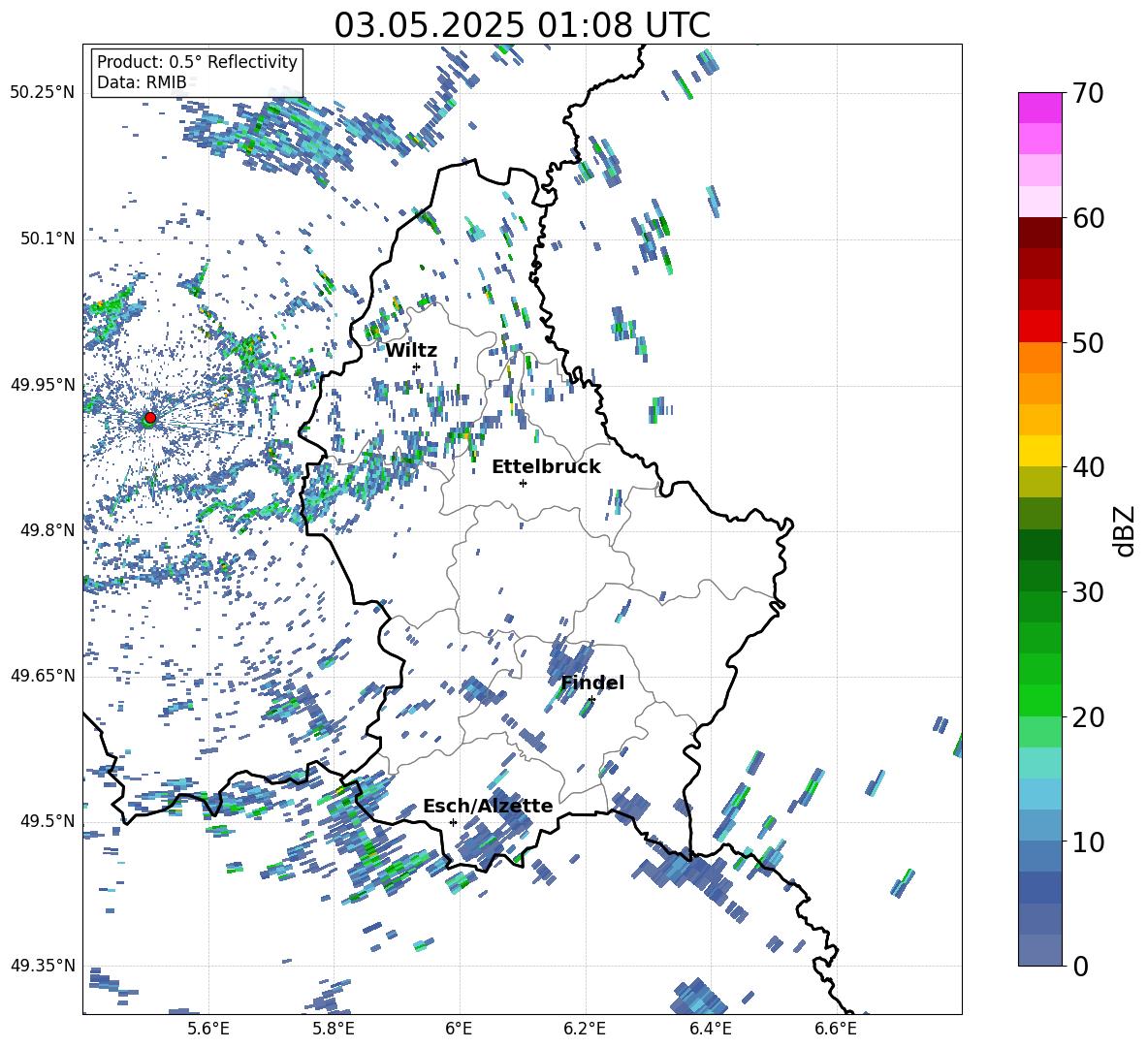
Task: Click the colorbar tick value 30
Action: pos(1088,592)
